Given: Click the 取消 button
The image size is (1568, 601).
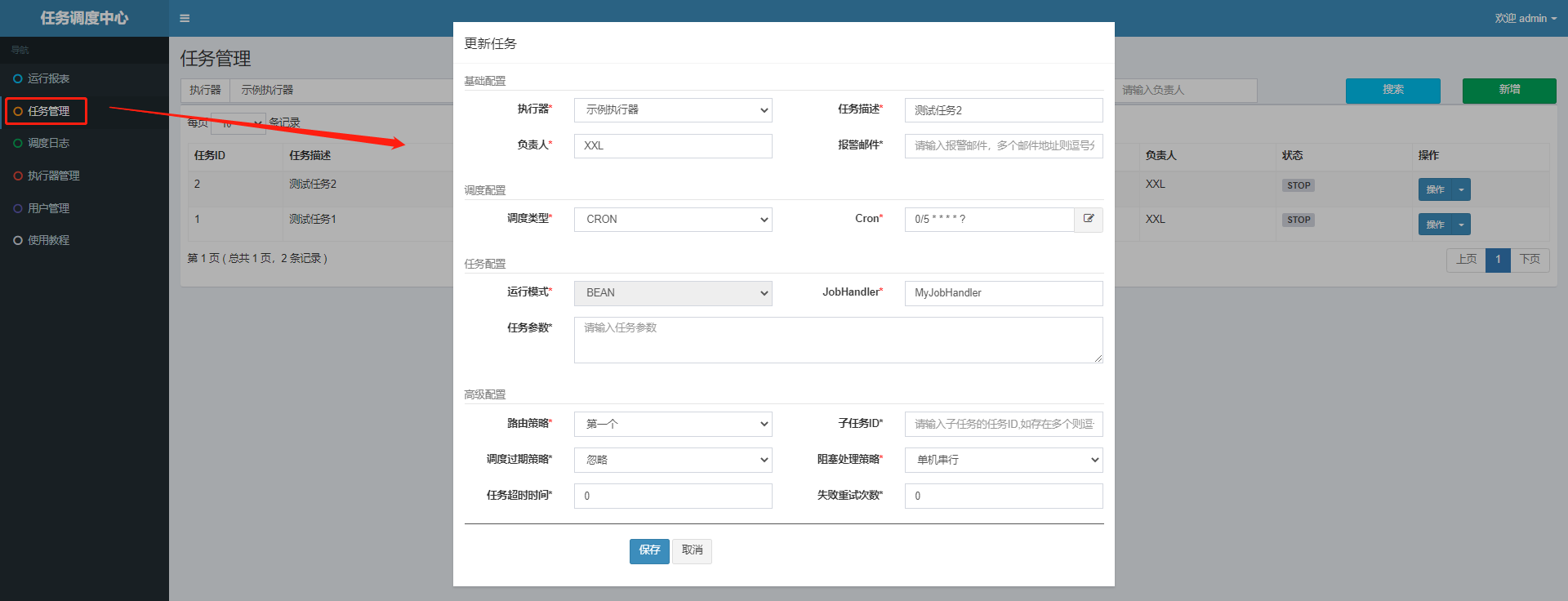Looking at the screenshot, I should tap(693, 551).
